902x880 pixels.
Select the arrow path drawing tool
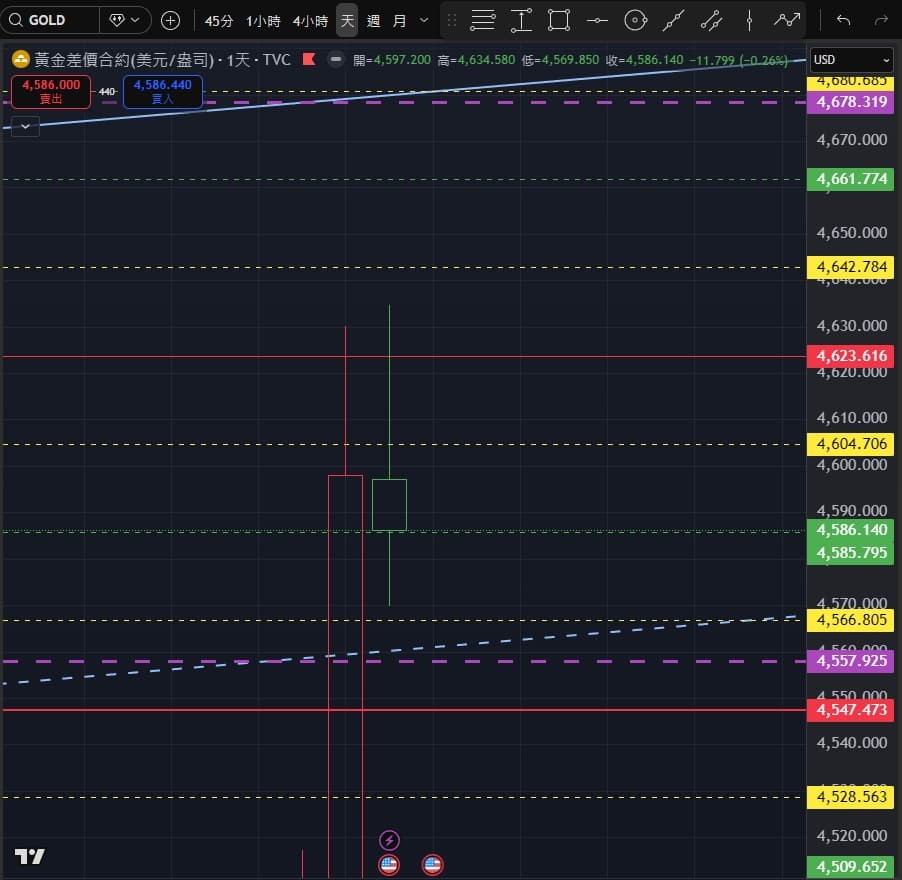tap(786, 21)
